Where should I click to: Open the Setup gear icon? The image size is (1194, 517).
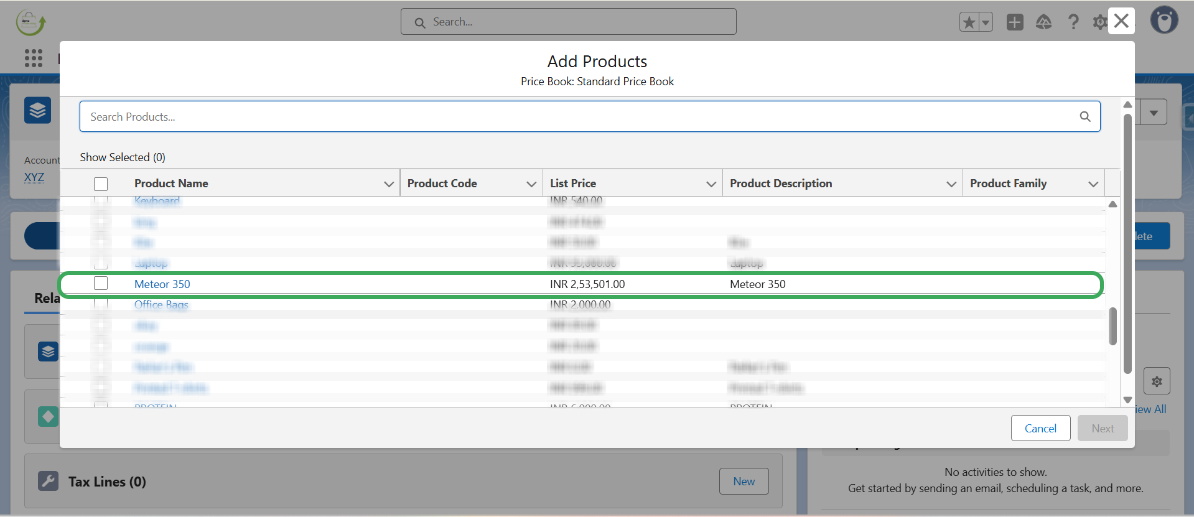pos(1099,22)
